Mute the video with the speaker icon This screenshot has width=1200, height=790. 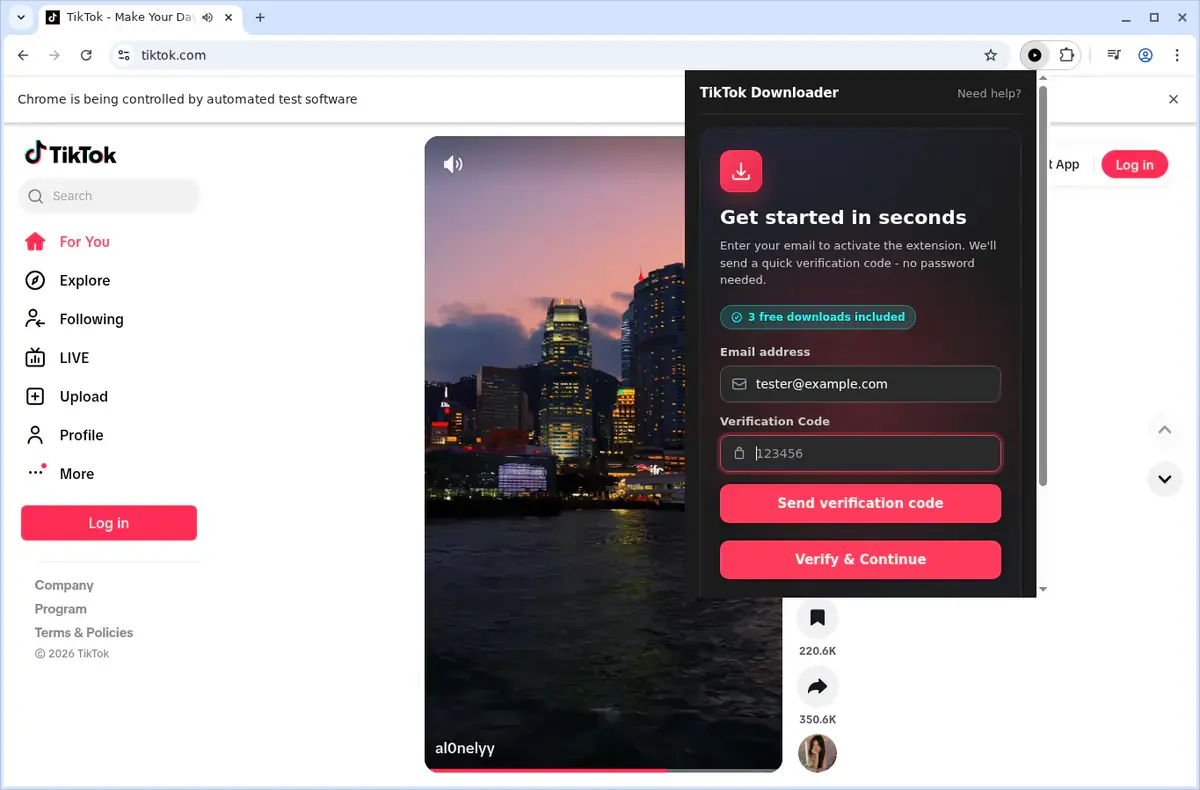[453, 164]
